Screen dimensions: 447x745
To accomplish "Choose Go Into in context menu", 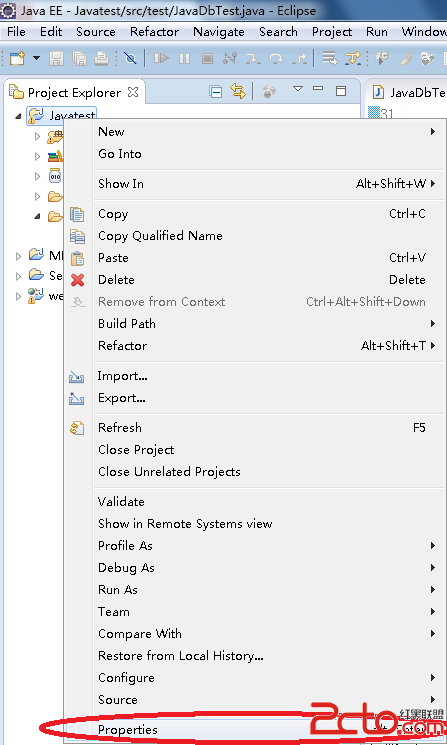I will coord(254,153).
